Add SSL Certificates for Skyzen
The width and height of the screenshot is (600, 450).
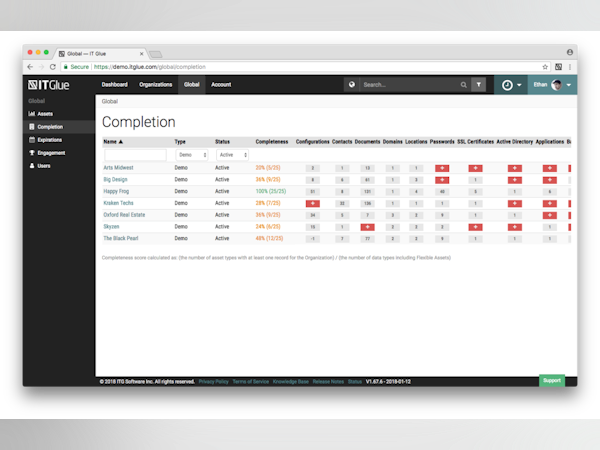[475, 227]
